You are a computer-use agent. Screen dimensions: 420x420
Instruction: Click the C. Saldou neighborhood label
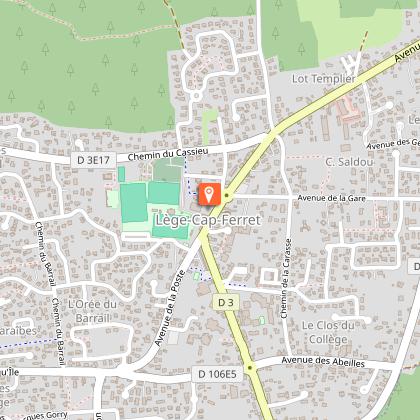349,162
